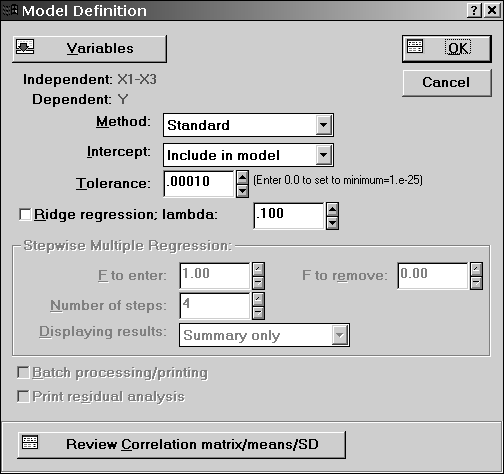The image size is (504, 474).
Task: Click the Variables button icon
Action: click(25, 47)
